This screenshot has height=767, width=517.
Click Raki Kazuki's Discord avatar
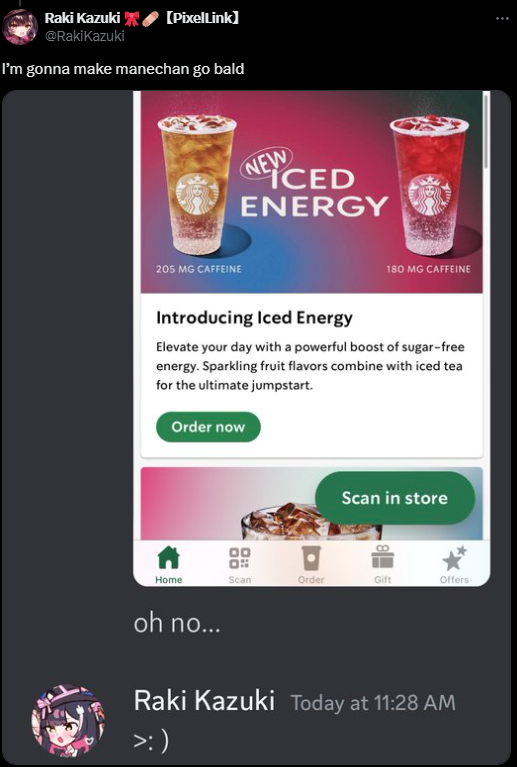tap(68, 720)
